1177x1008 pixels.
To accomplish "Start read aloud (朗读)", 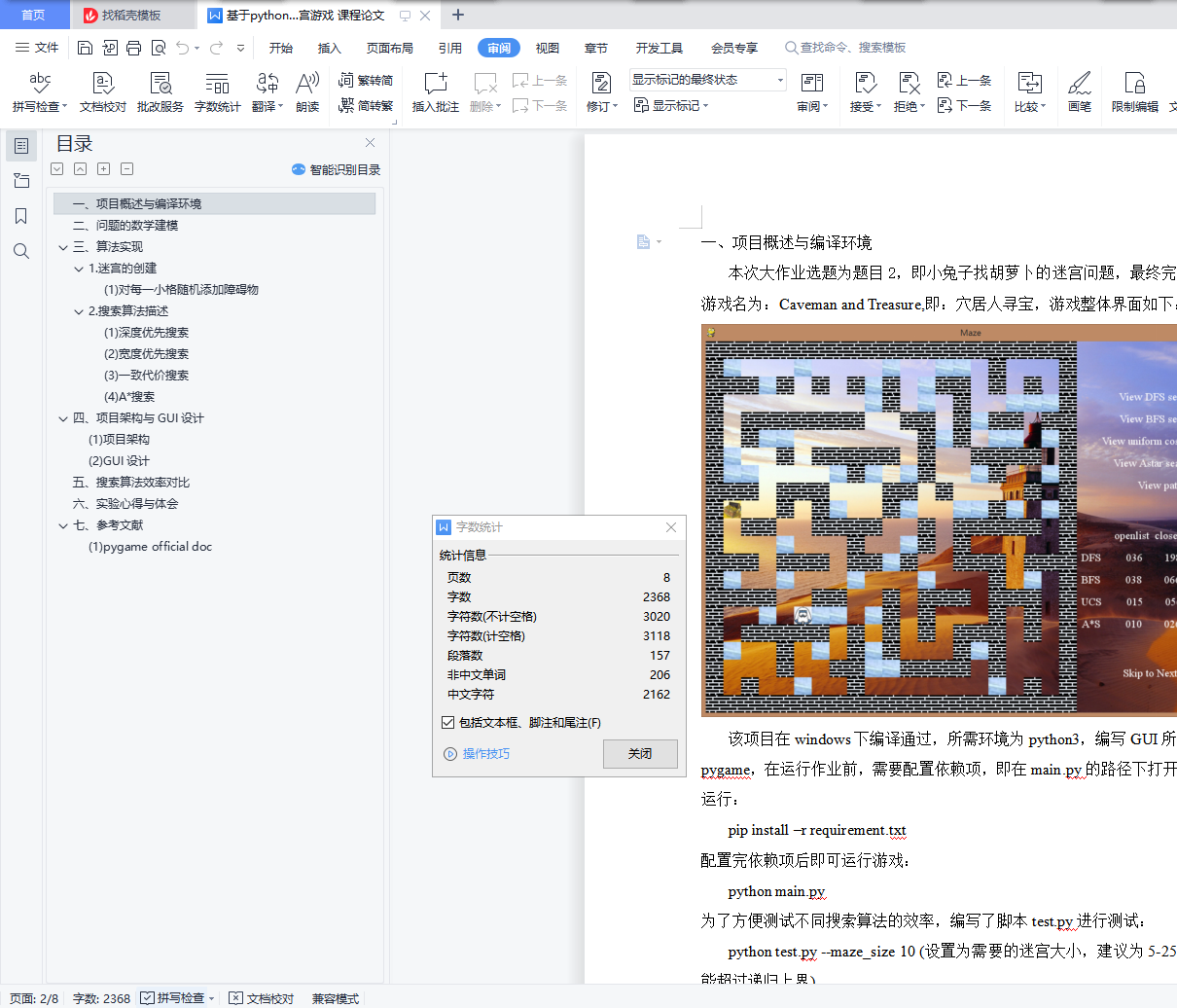I will (x=307, y=91).
